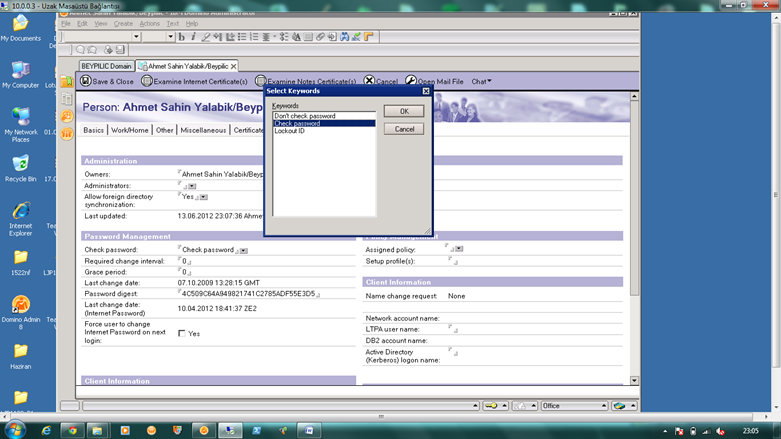Open the Assigned policy dropdown arrow
The height and width of the screenshot is (439, 781).
pos(459,249)
